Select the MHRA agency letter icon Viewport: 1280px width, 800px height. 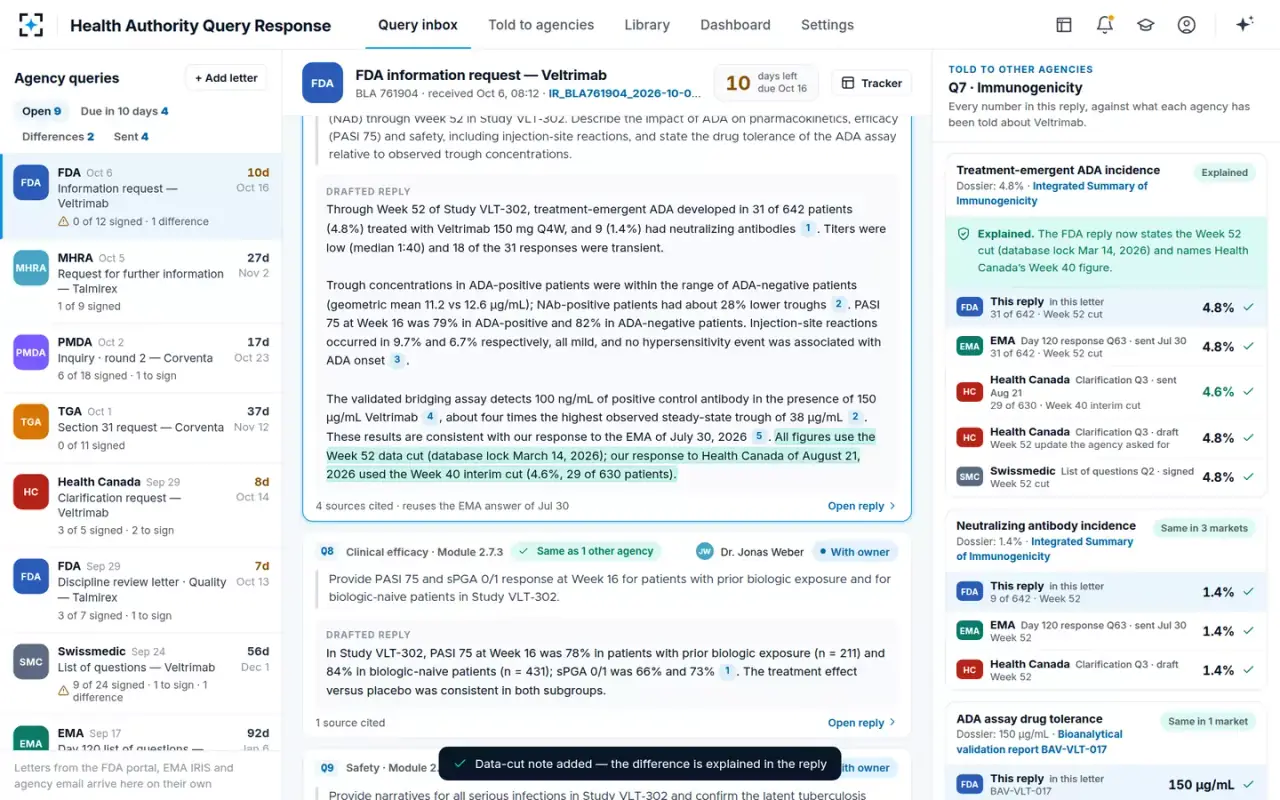(31, 268)
